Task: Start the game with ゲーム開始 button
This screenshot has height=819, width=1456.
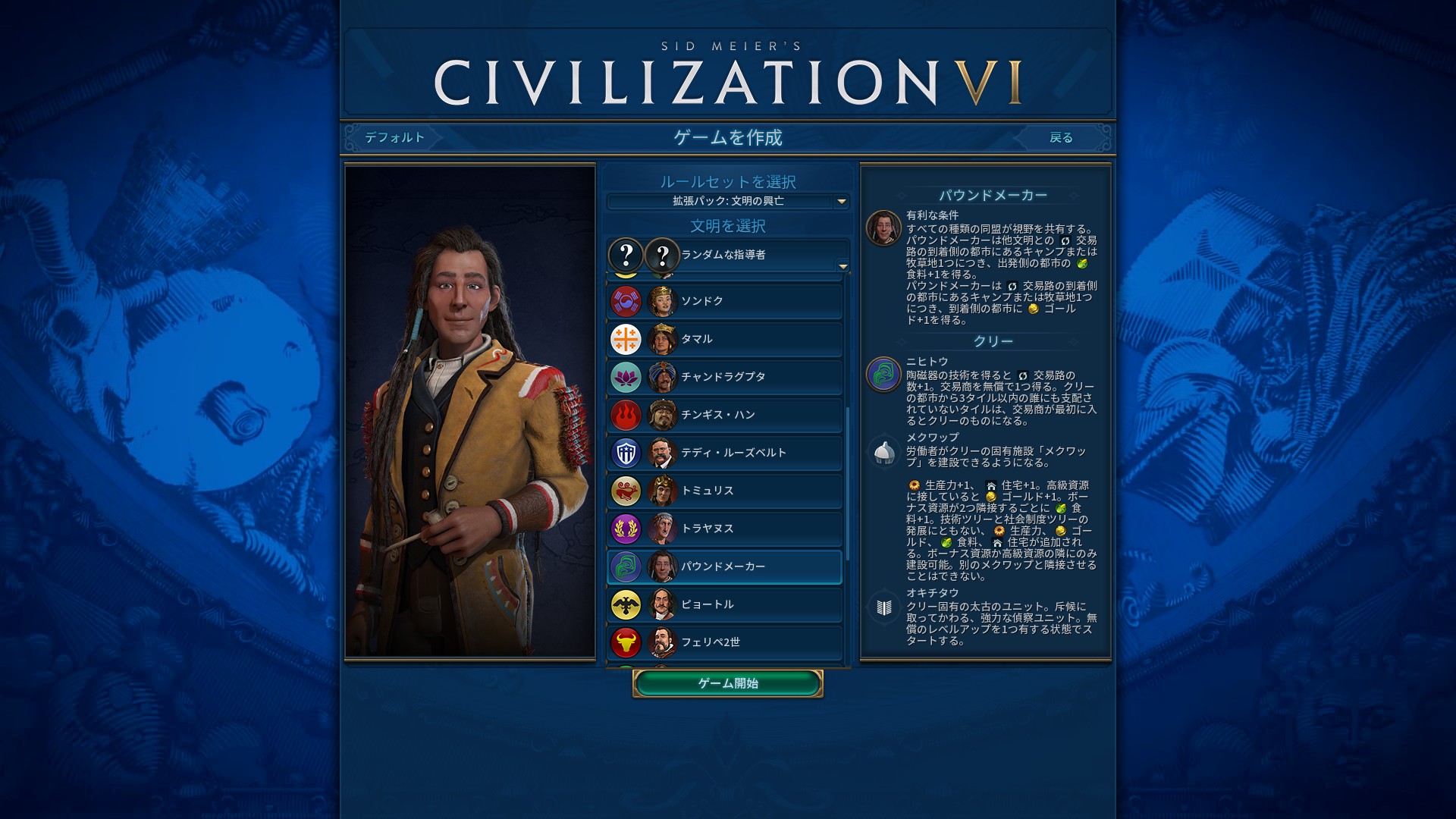Action: (728, 683)
